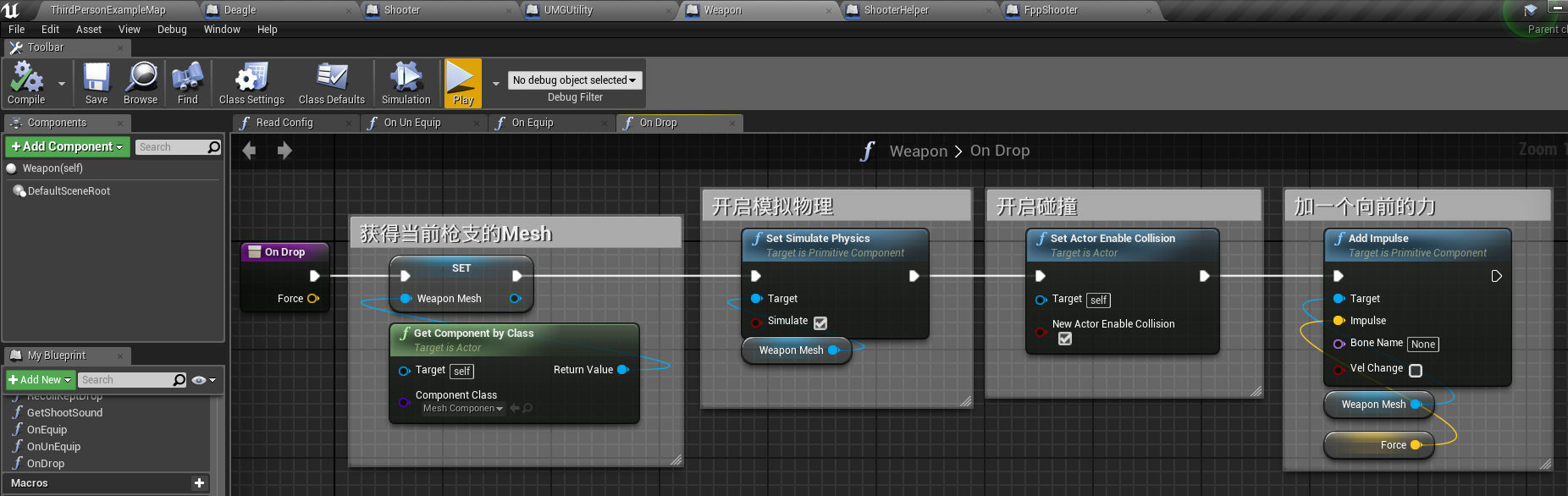Click Component Class use-selected arrow icon
This screenshot has width=1568, height=496.
(x=514, y=408)
